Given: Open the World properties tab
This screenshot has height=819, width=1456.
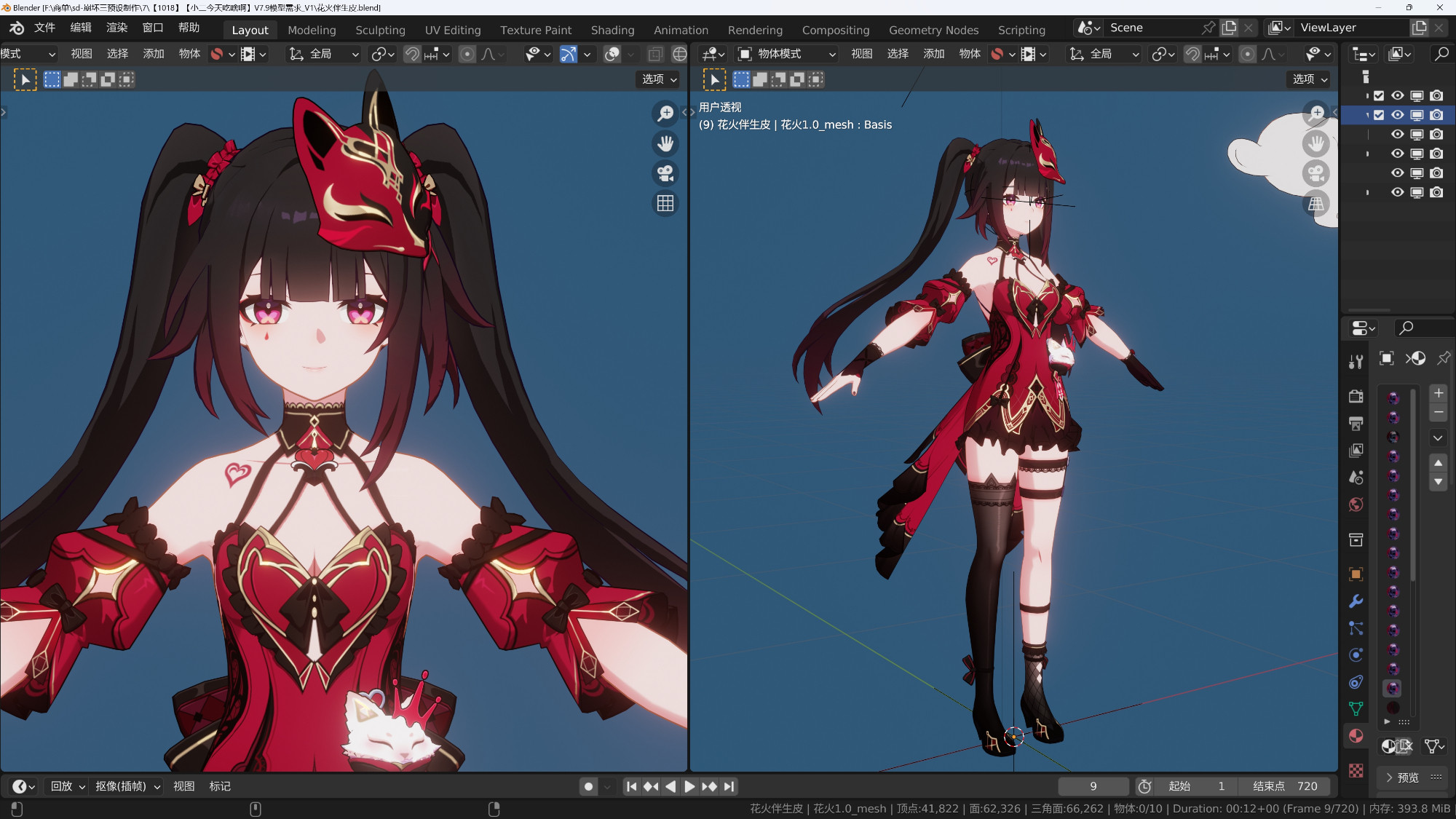Looking at the screenshot, I should (1356, 505).
